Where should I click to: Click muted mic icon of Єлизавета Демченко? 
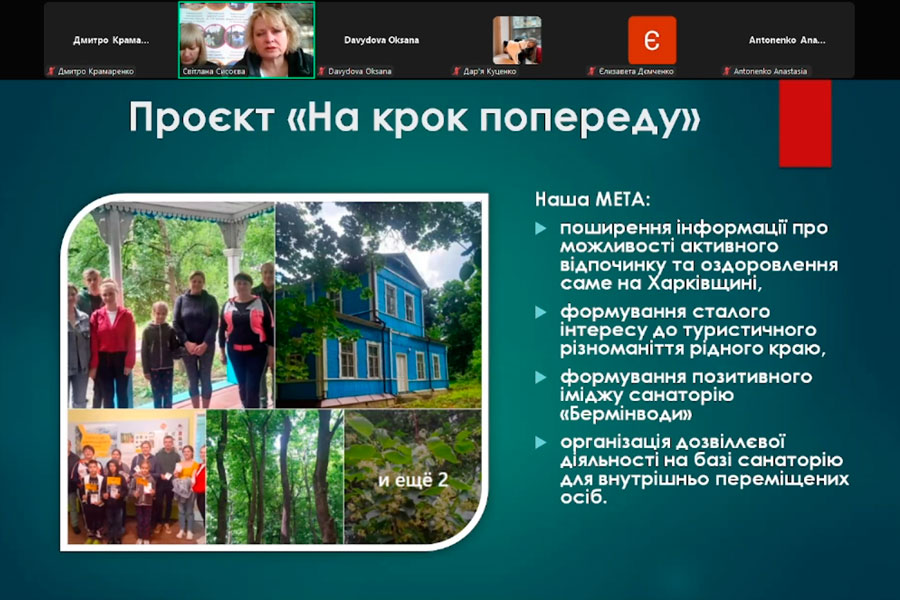click(x=592, y=71)
